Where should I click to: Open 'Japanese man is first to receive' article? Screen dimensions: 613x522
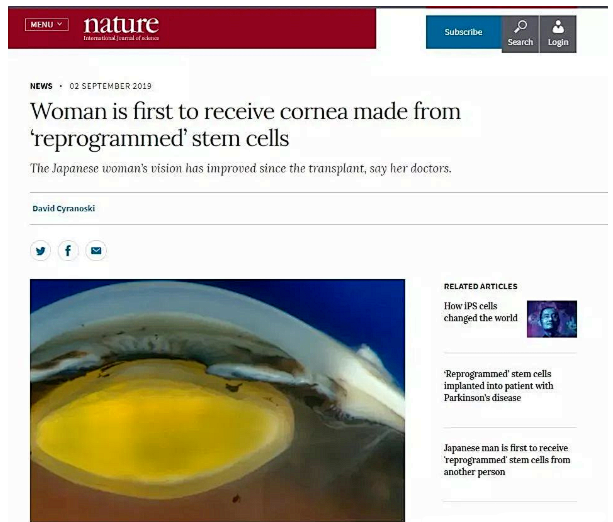507,460
